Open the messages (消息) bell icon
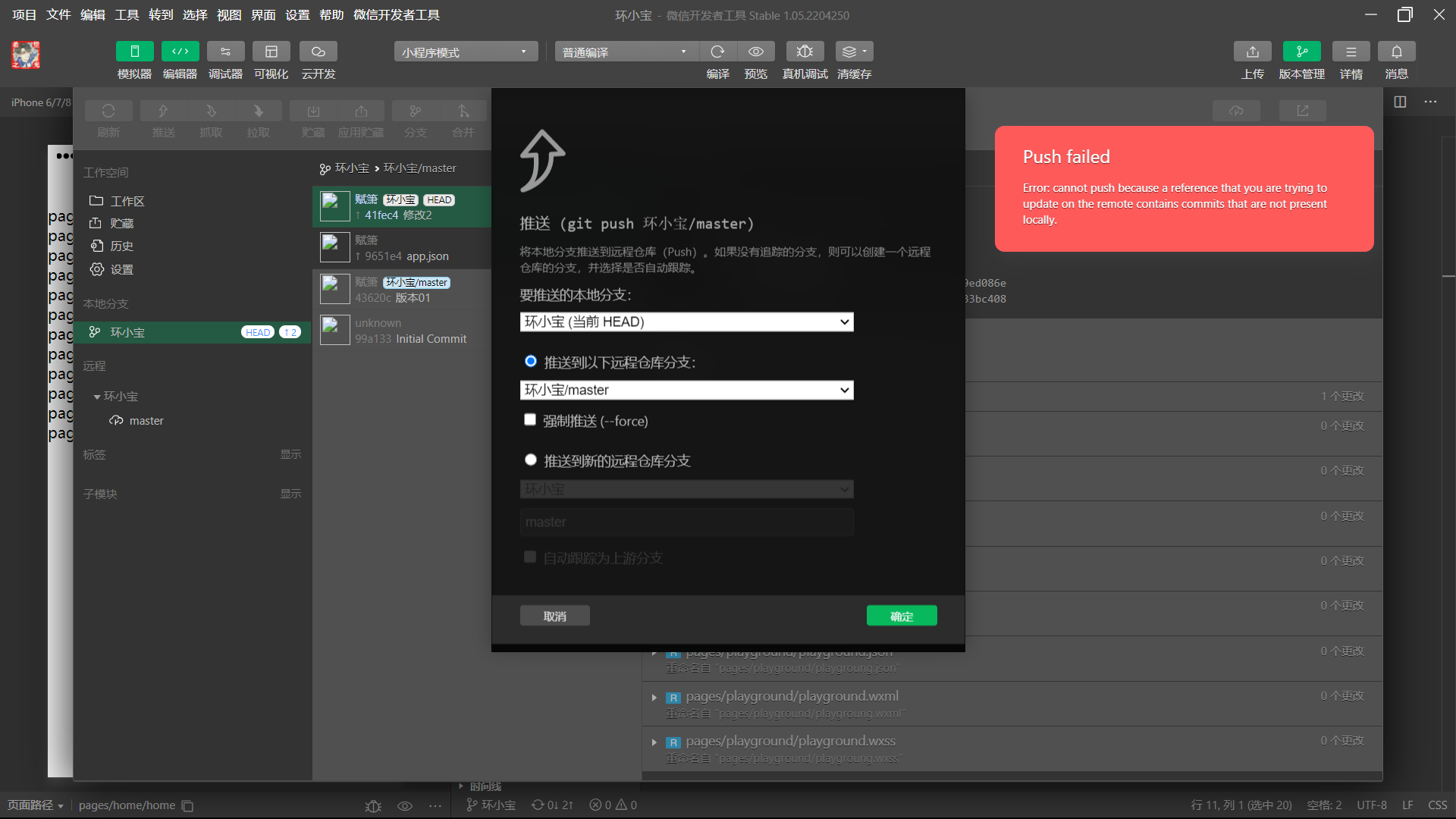This screenshot has width=1456, height=819. tap(1396, 52)
